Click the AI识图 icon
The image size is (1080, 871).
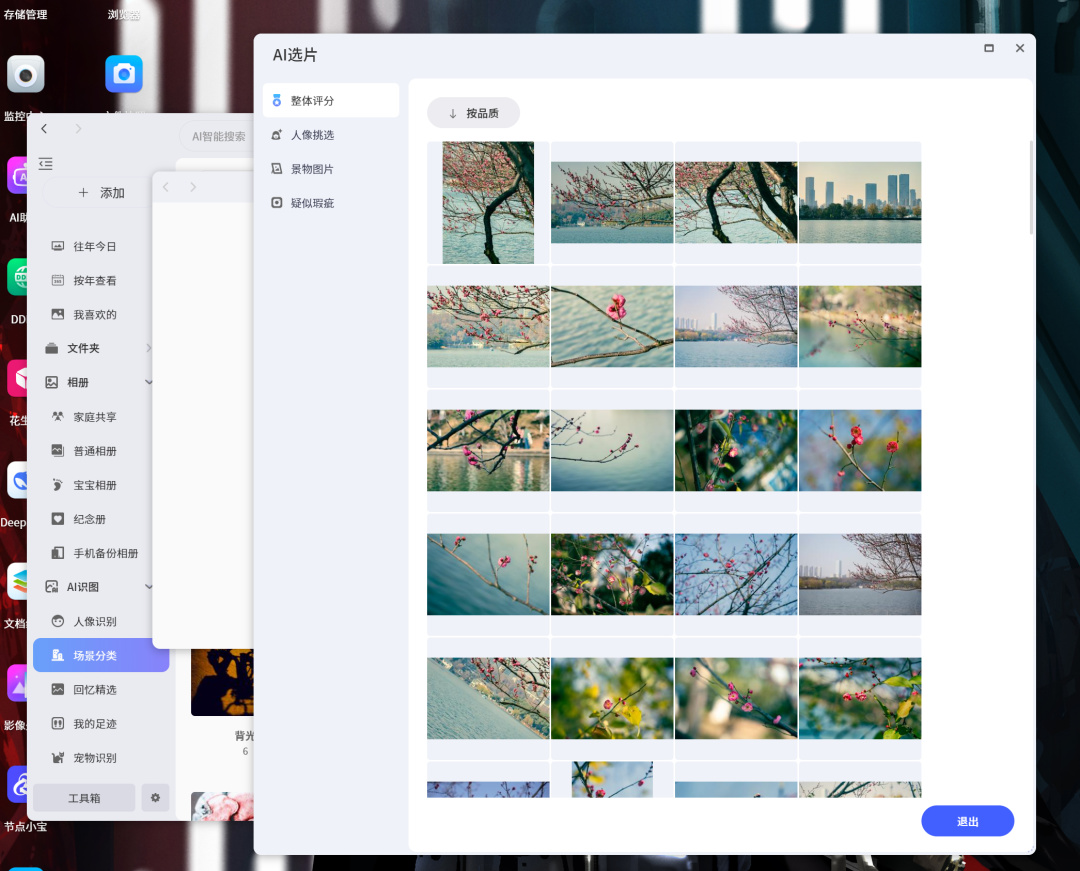click(x=52, y=587)
